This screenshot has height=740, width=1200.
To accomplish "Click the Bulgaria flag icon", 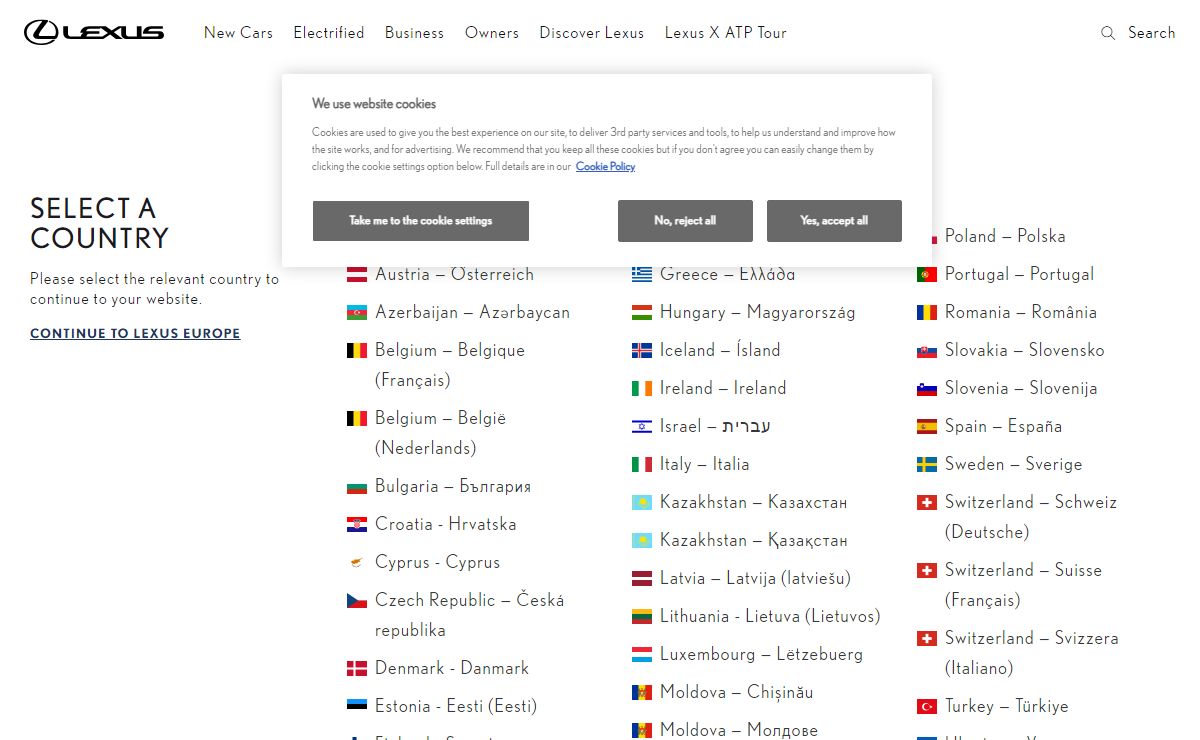I will click(357, 486).
